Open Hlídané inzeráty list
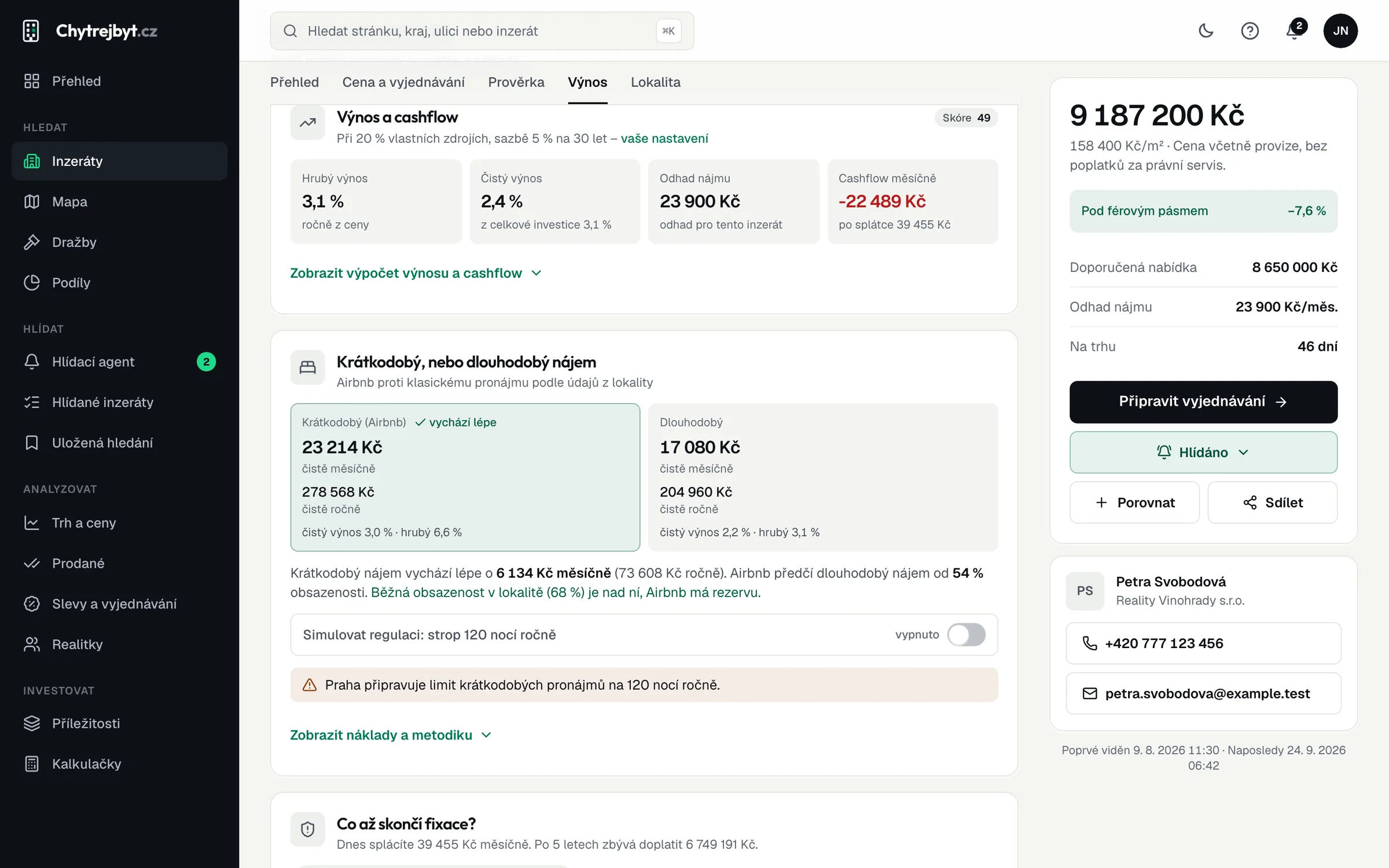 (x=119, y=402)
